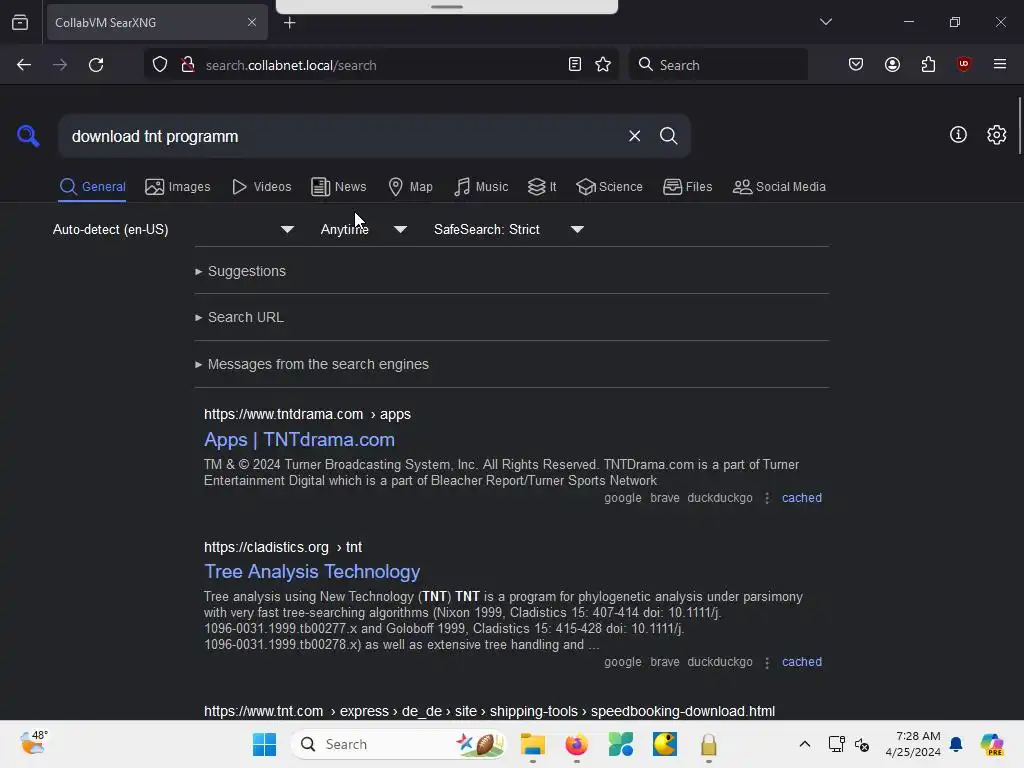Click the tnt.com speedbooking-download URL
1024x768 pixels.
(x=489, y=711)
